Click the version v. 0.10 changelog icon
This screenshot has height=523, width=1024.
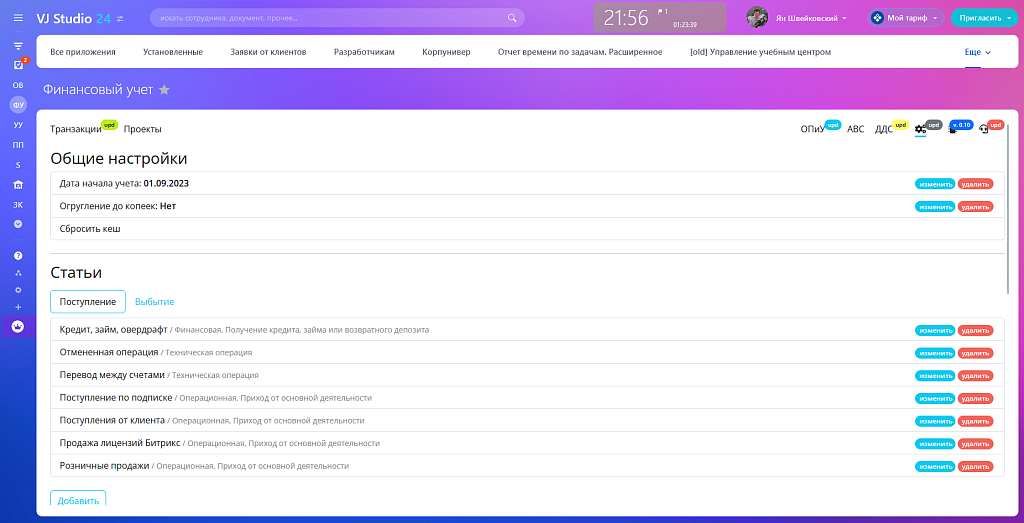pyautogui.click(x=952, y=130)
